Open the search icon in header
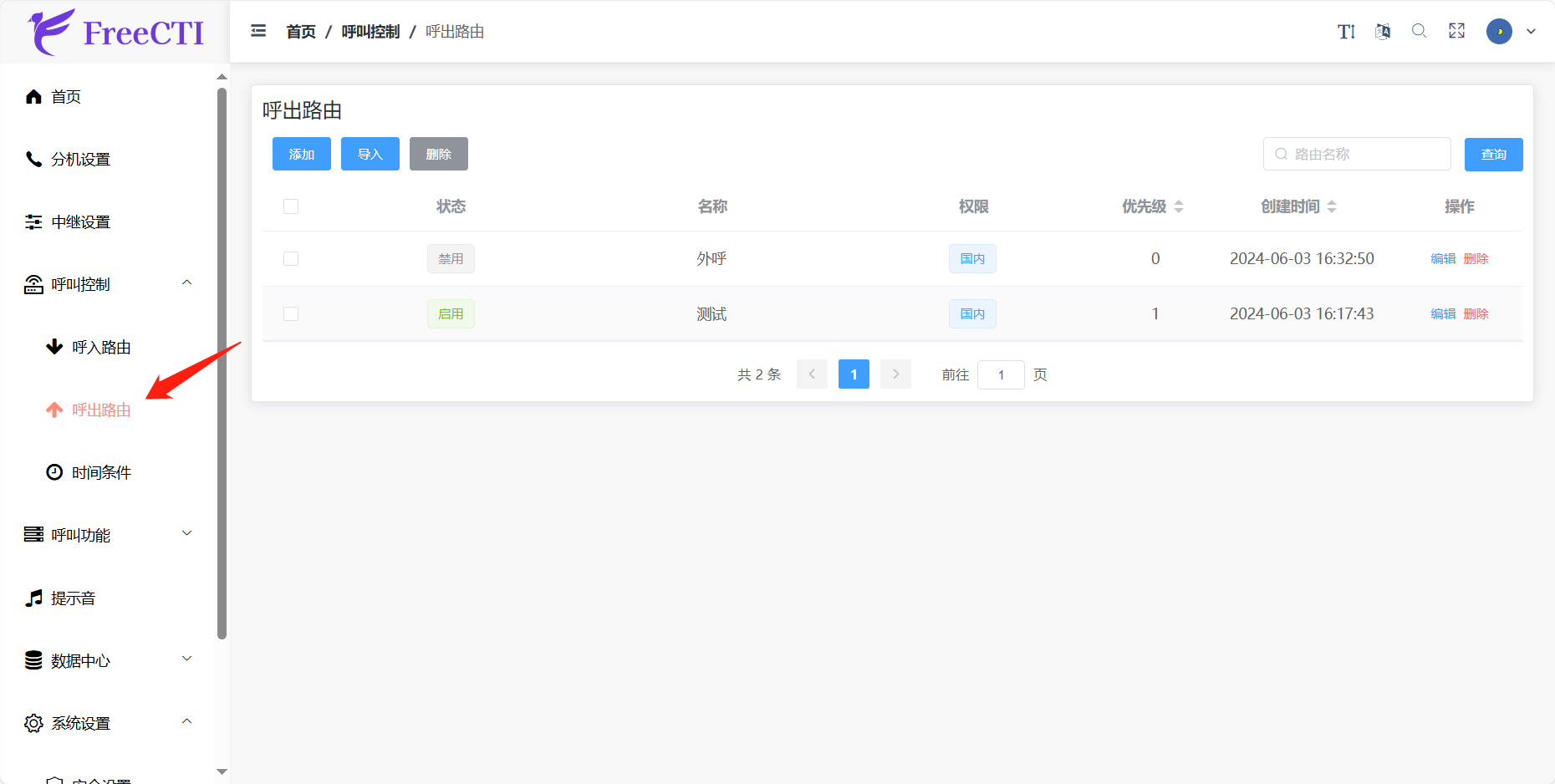Screen dimensions: 1555x784 pyautogui.click(x=1419, y=31)
